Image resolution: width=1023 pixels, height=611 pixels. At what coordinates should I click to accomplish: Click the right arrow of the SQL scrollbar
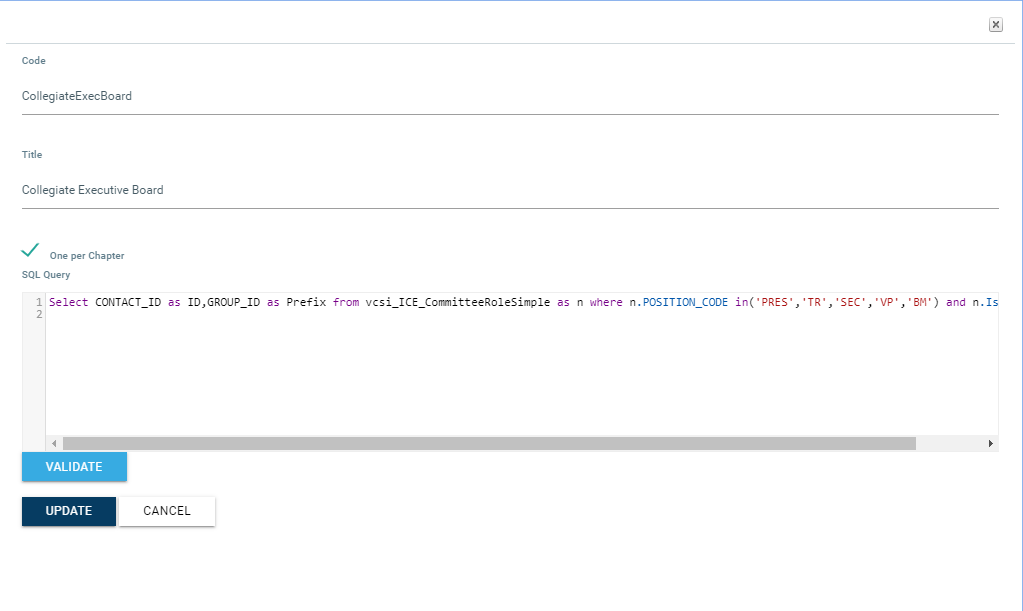pos(990,443)
